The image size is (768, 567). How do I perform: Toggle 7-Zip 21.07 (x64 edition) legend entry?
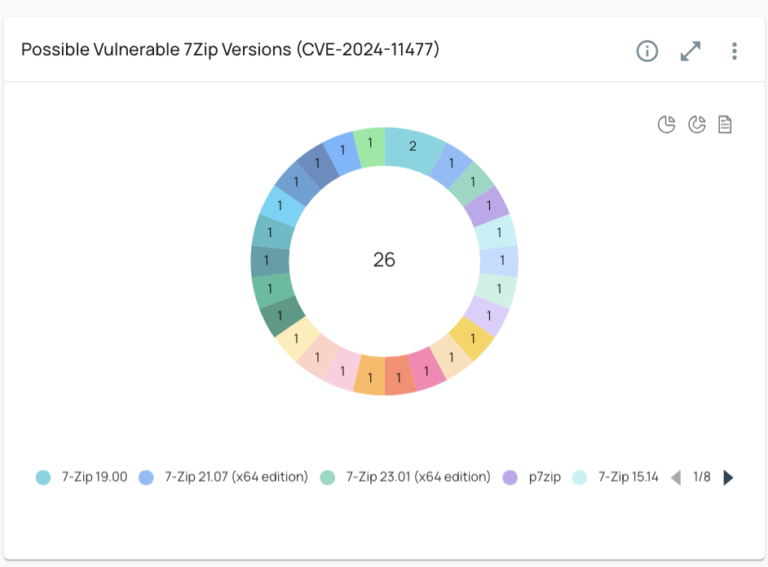[236, 477]
